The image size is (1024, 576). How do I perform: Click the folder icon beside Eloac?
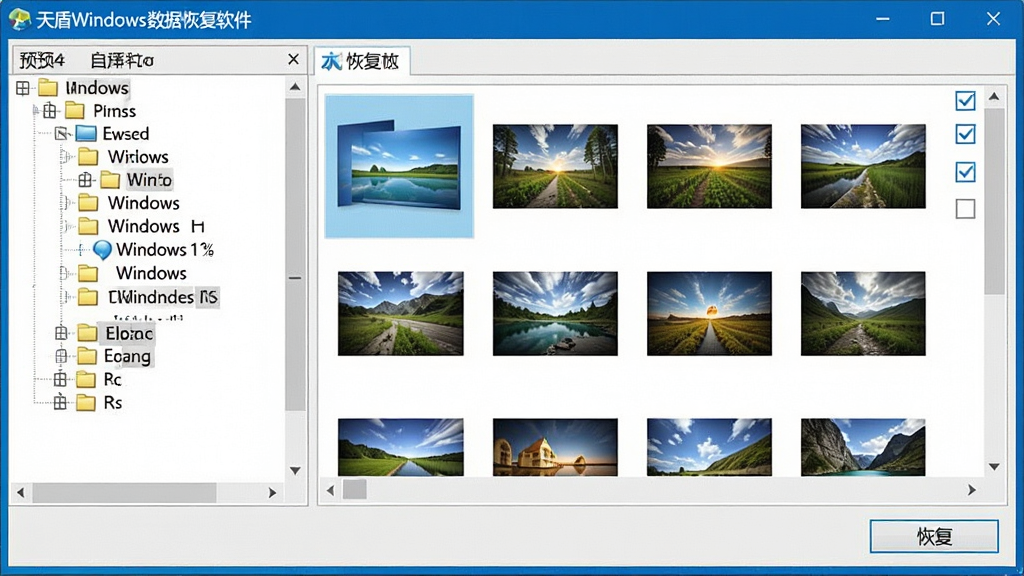tap(87, 333)
